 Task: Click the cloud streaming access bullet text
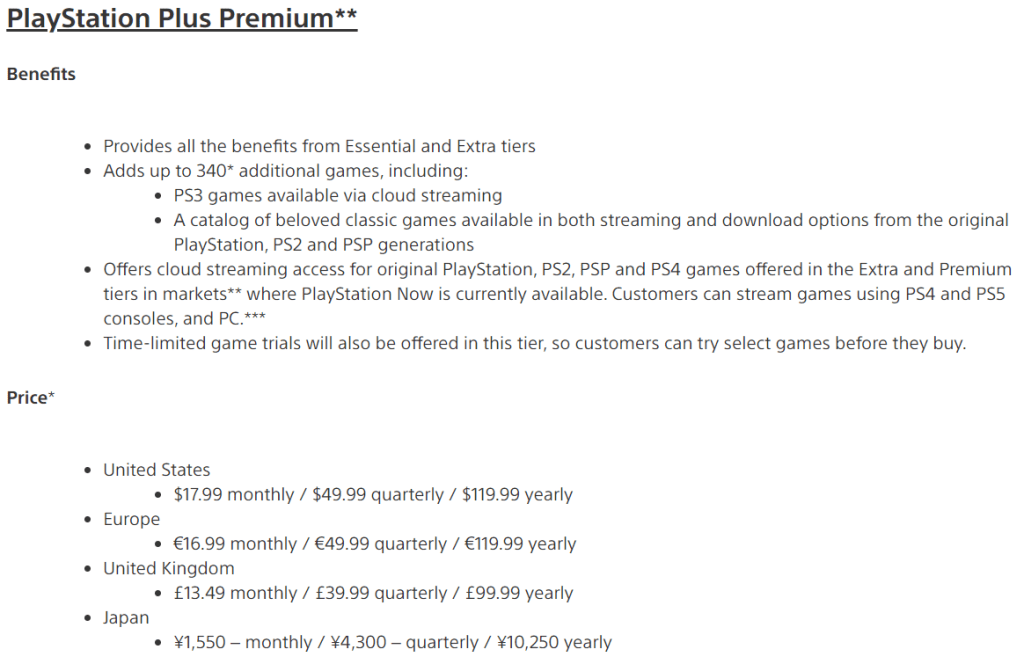(557, 269)
